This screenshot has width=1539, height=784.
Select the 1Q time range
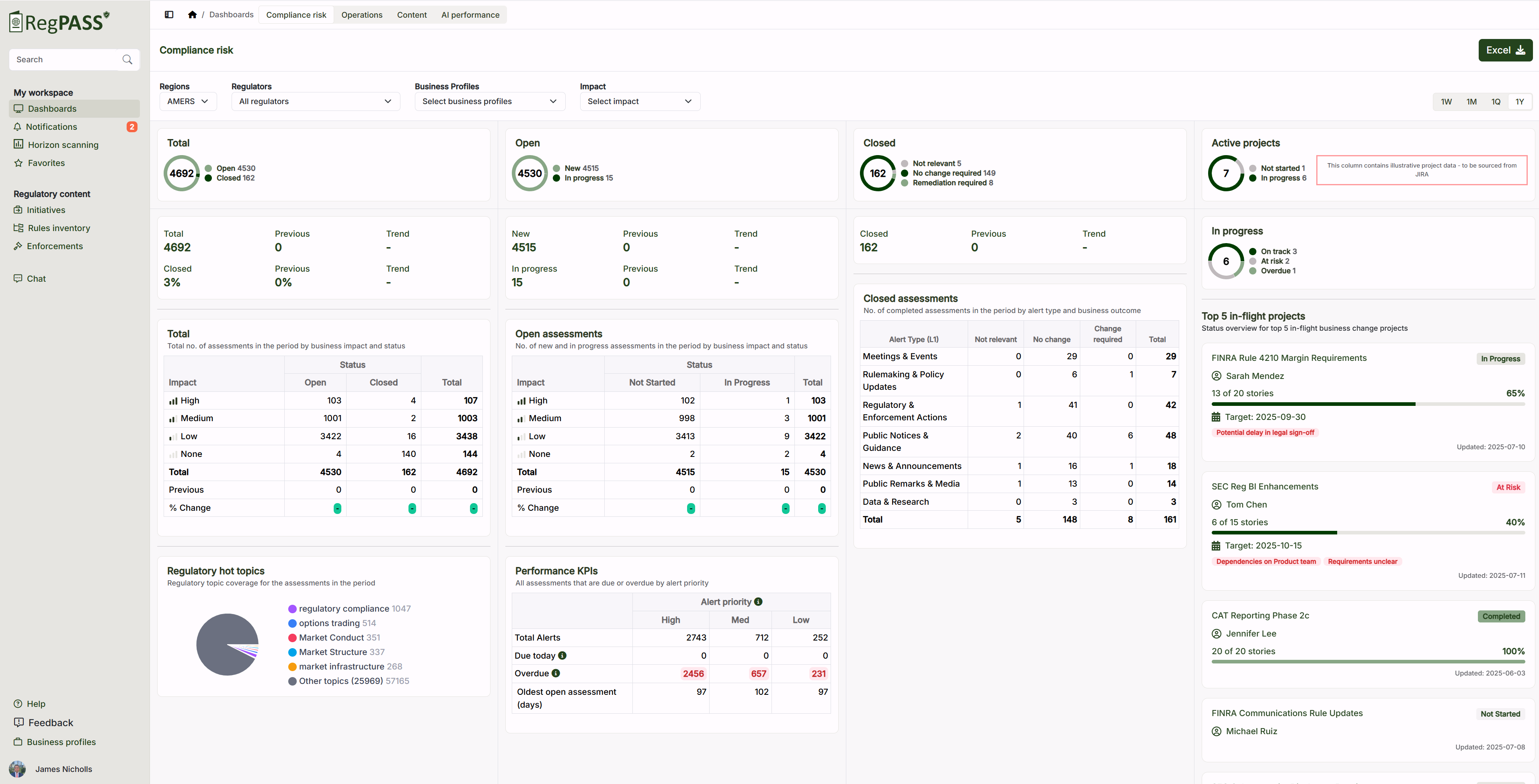coord(1496,102)
